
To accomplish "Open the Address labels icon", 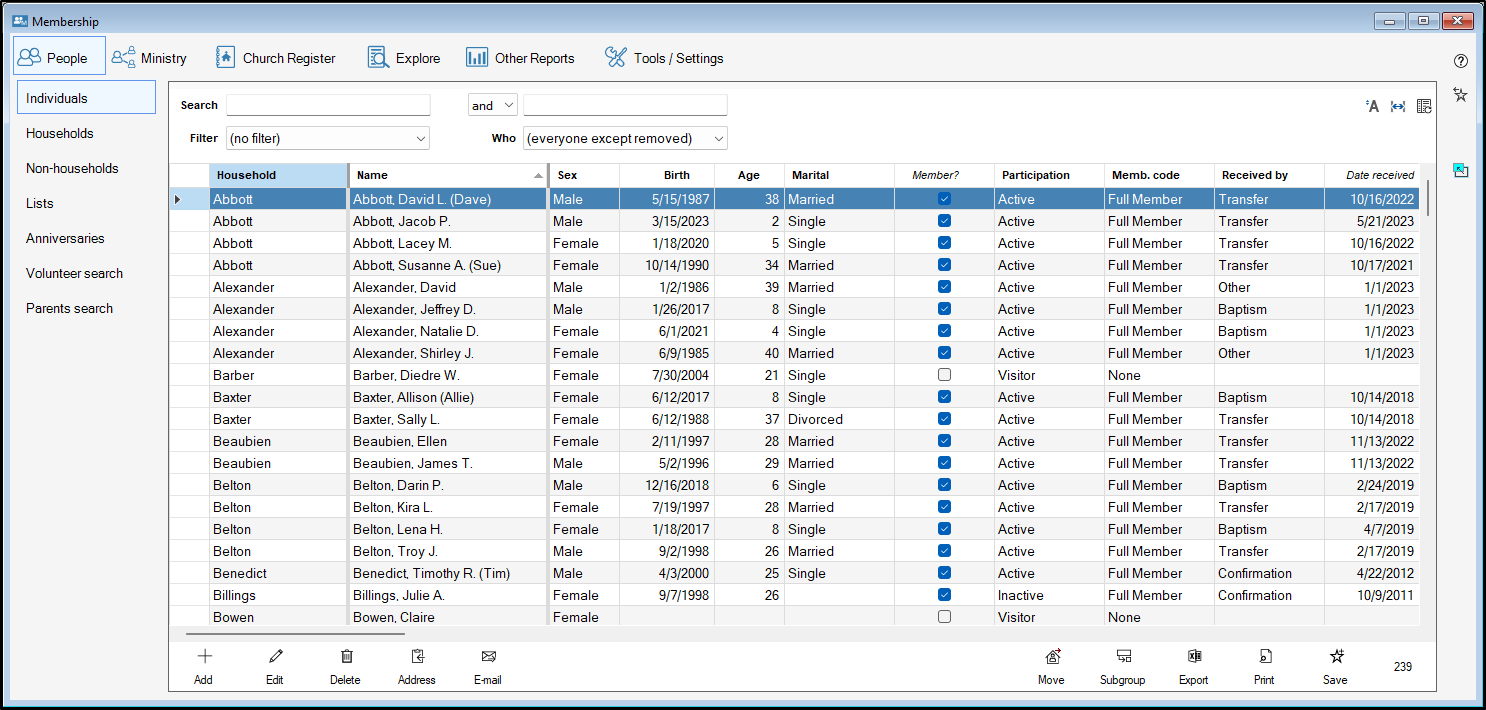I will pyautogui.click(x=417, y=657).
